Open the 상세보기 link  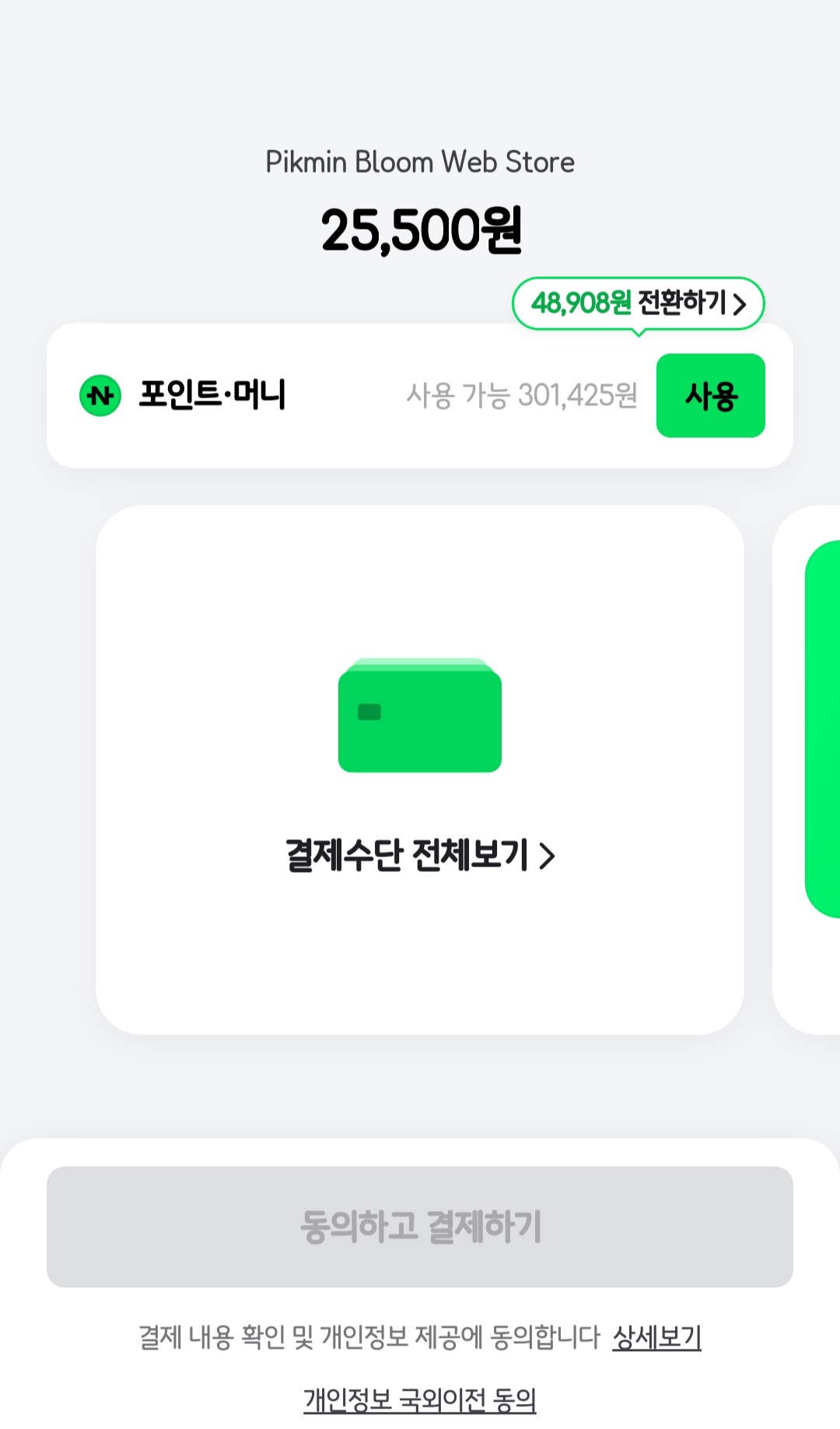pyautogui.click(x=656, y=1337)
